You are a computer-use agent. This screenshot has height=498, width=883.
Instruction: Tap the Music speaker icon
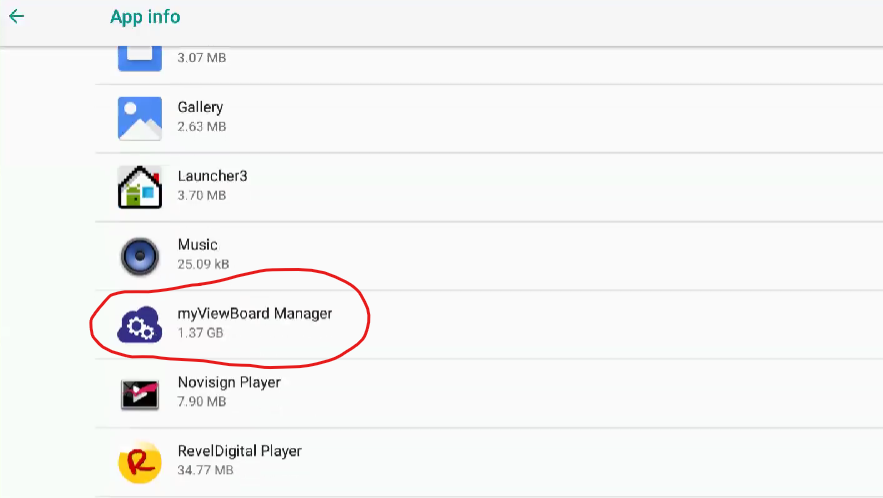click(x=140, y=256)
